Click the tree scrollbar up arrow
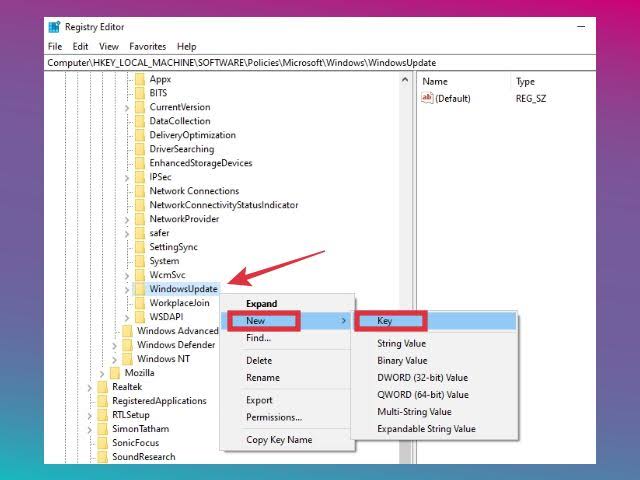This screenshot has width=640, height=480. tap(405, 80)
